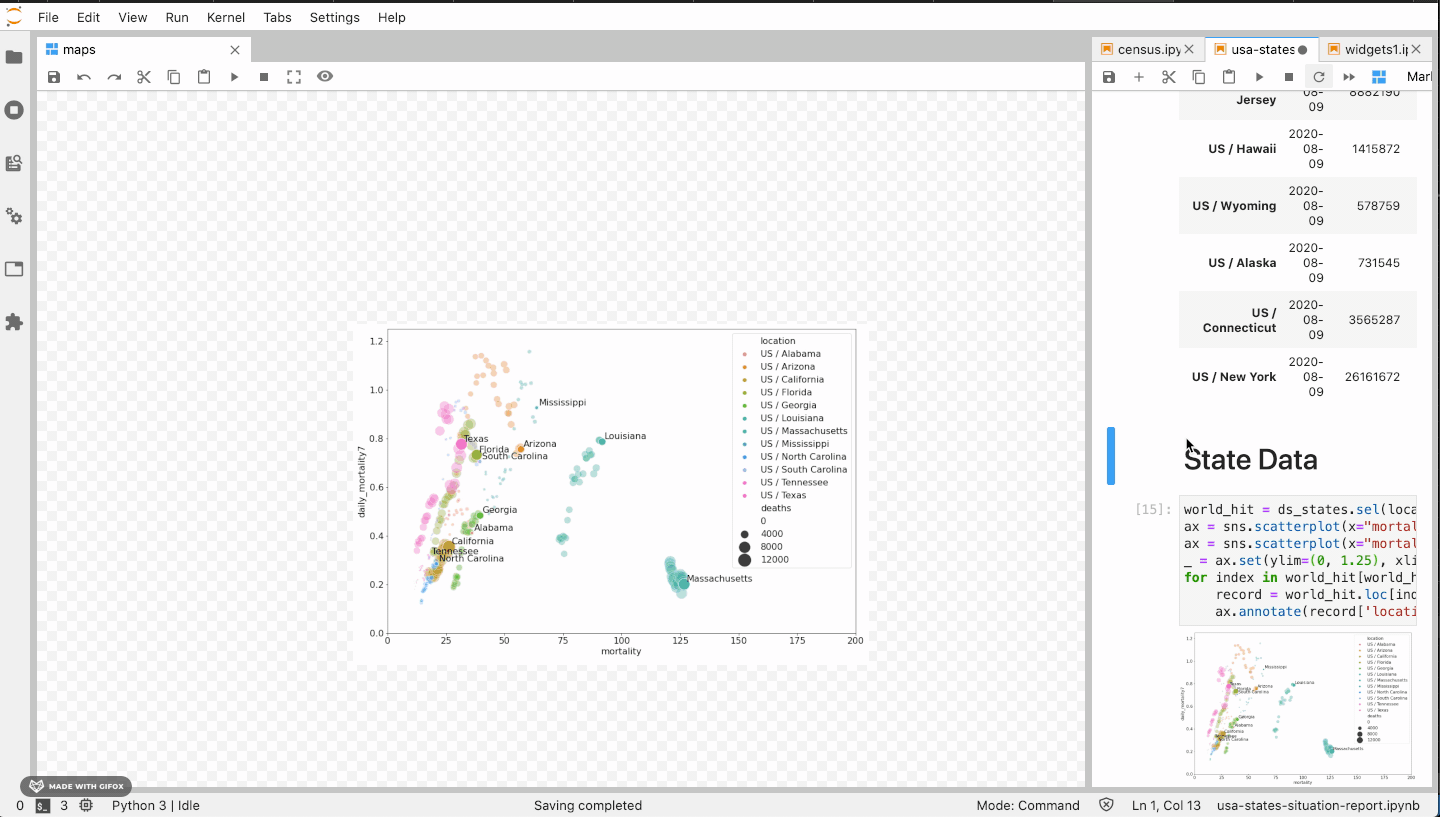Copy in the maps toolbar
1440x817 pixels.
coord(174,77)
